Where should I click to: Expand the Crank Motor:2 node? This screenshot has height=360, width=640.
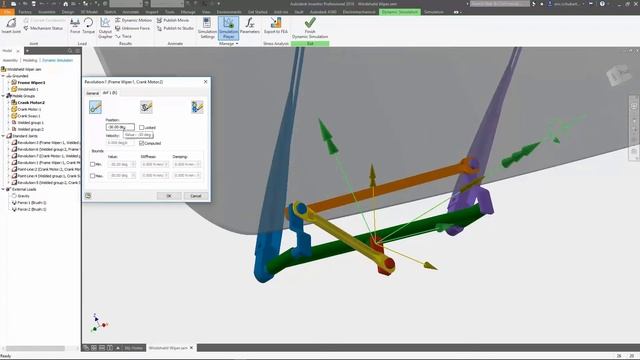(x=9, y=102)
